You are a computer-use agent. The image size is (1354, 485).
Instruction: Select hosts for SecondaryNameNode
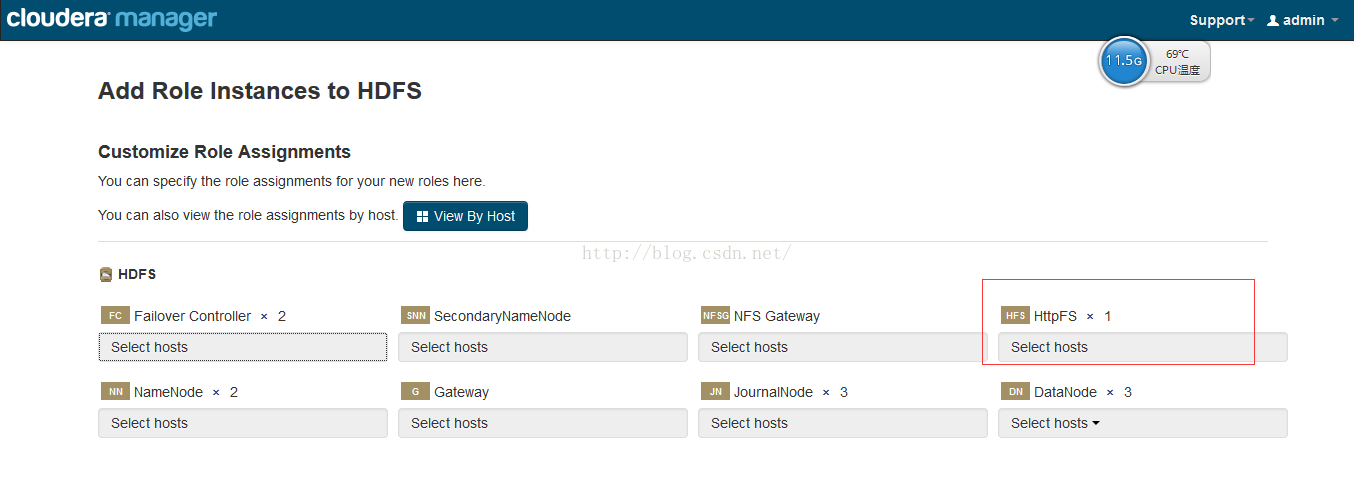[543, 347]
